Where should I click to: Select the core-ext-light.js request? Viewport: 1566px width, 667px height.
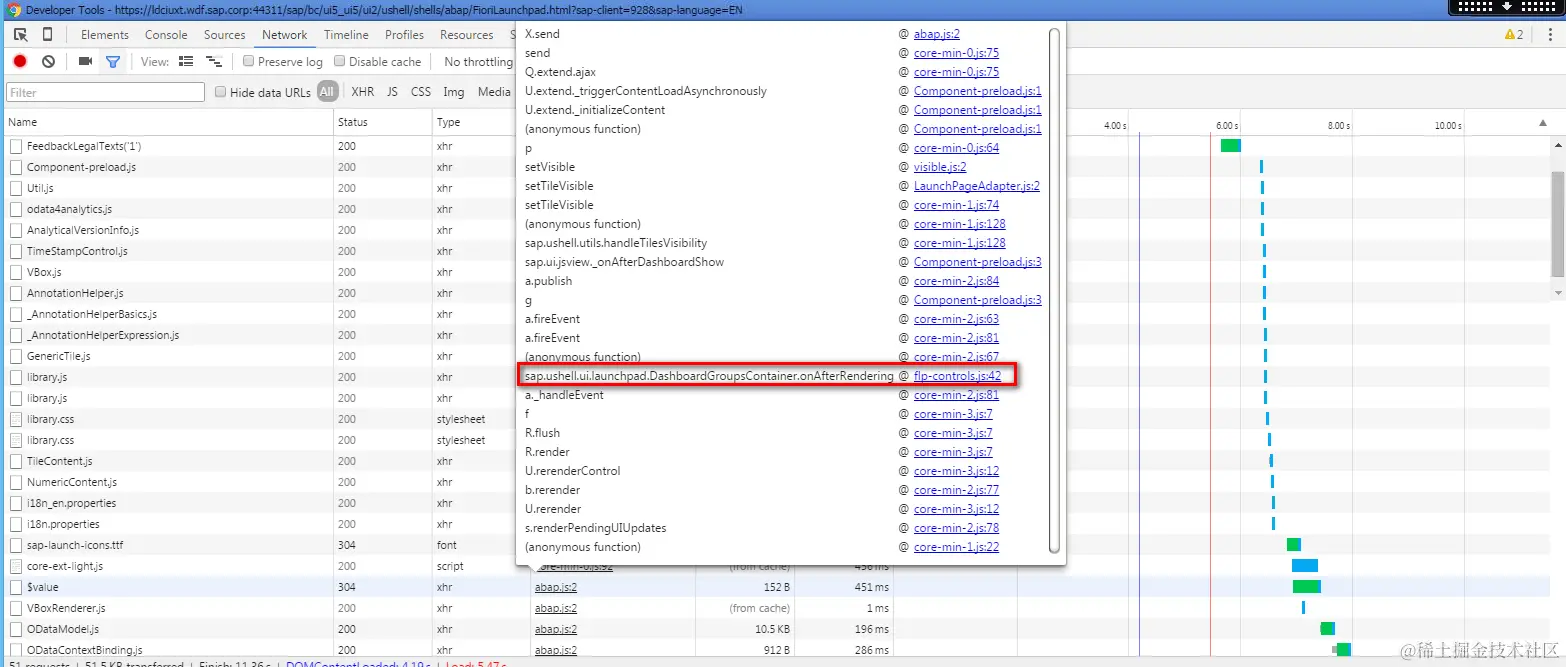(65, 566)
